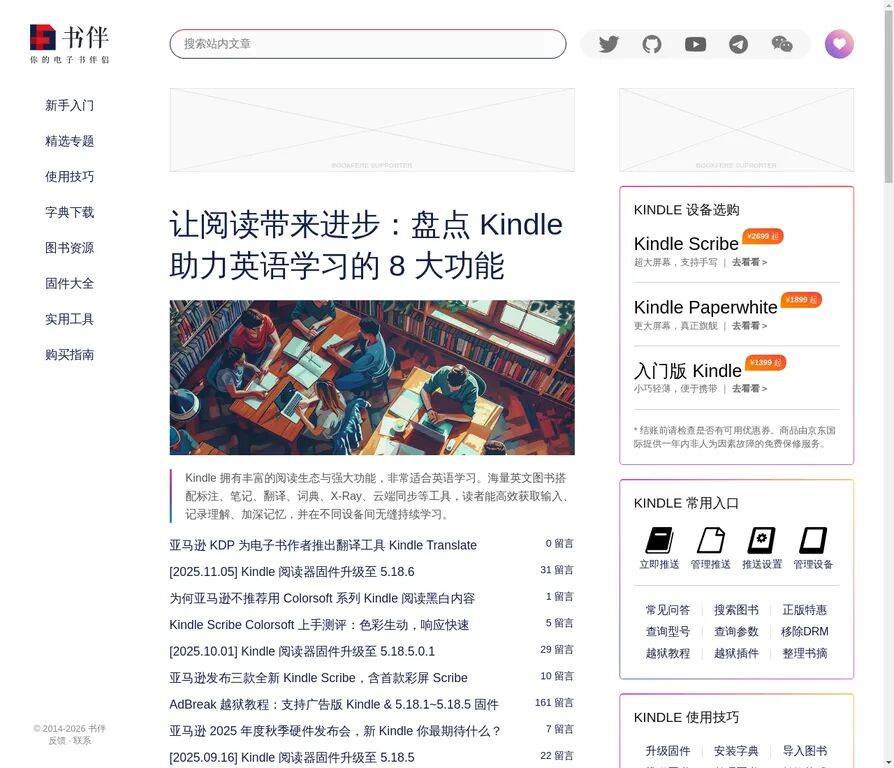The width and height of the screenshot is (894, 768).
Task: Open the 入门版 Kindle product link
Action: pos(688,371)
